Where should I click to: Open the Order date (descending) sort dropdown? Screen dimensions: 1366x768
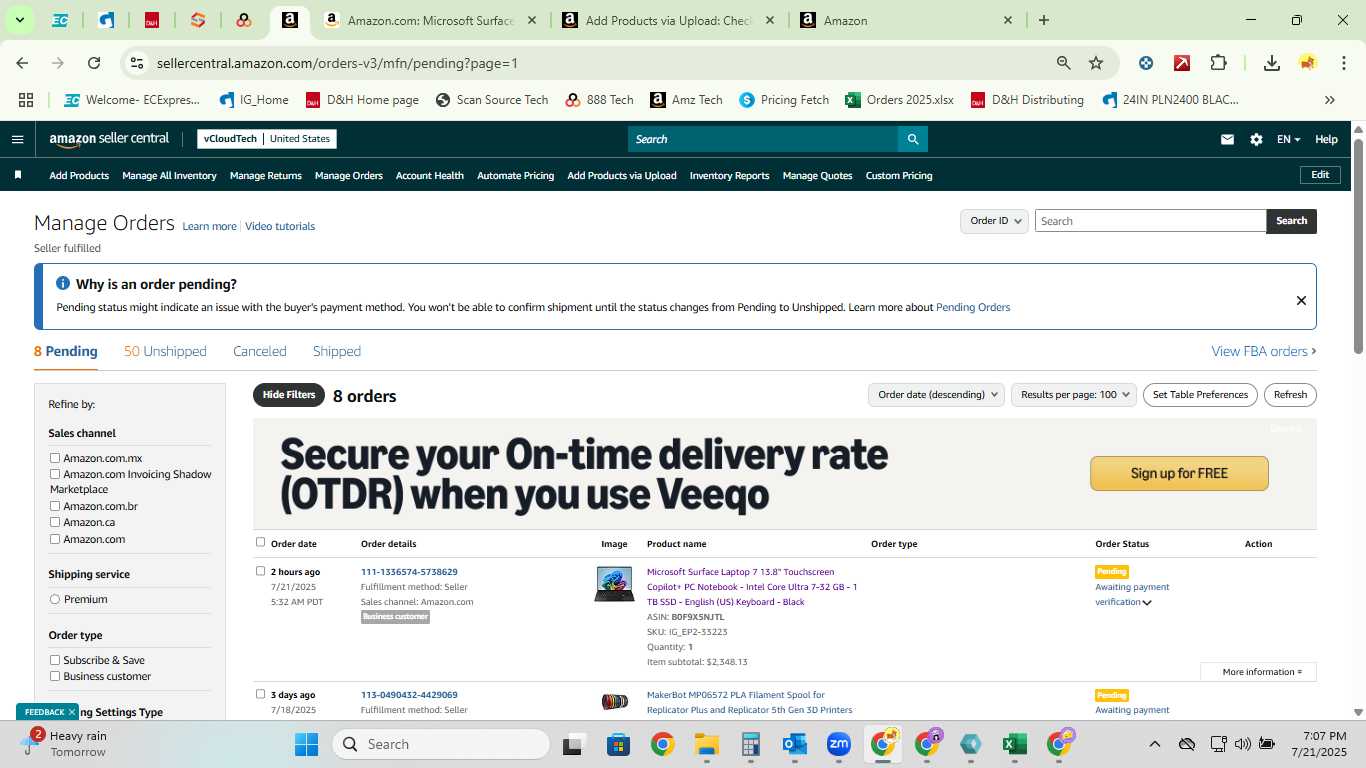[936, 395]
